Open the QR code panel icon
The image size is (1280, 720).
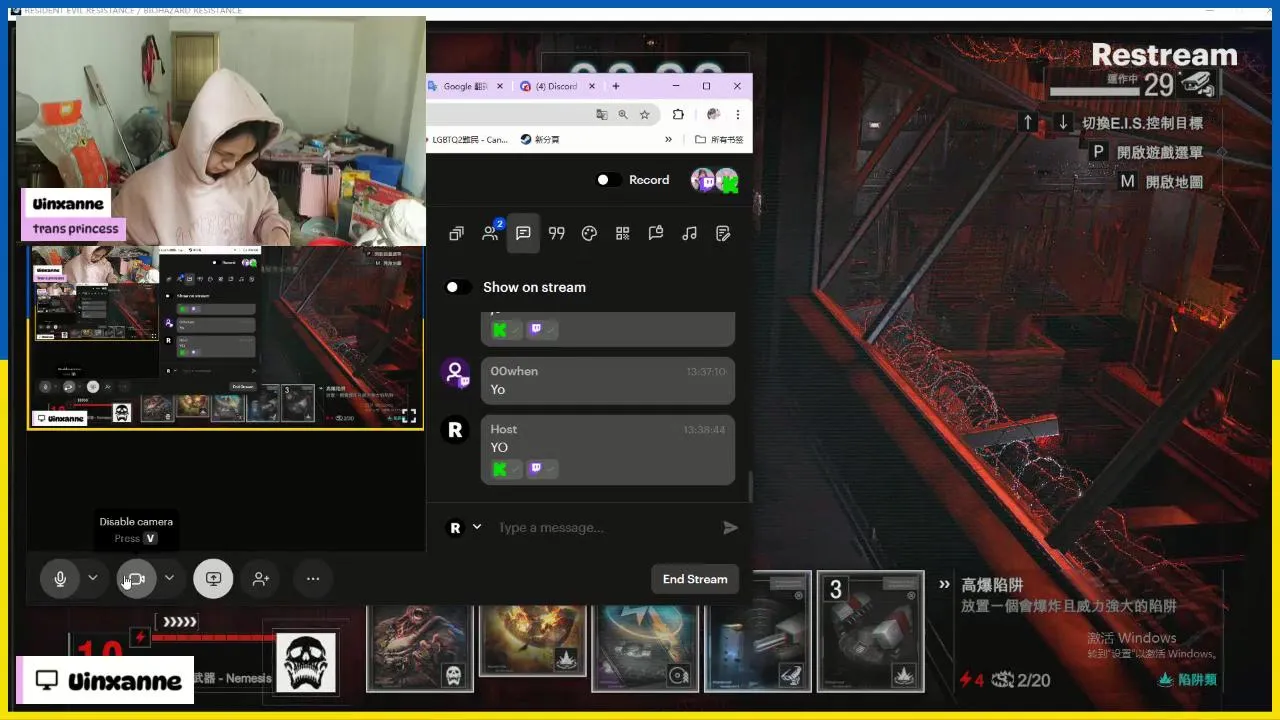[622, 233]
